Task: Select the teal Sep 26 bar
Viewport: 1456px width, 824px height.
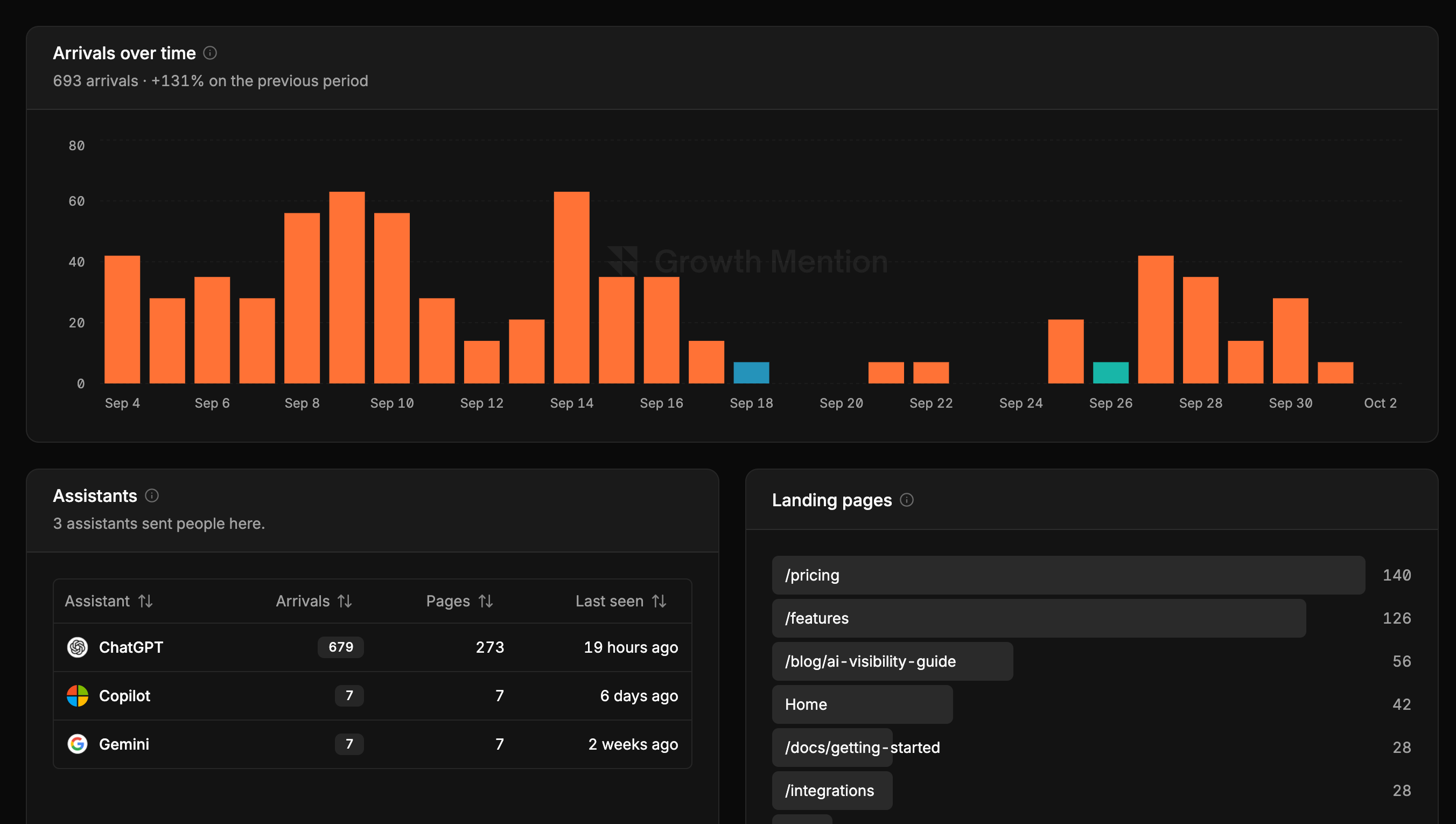Action: coord(1110,373)
